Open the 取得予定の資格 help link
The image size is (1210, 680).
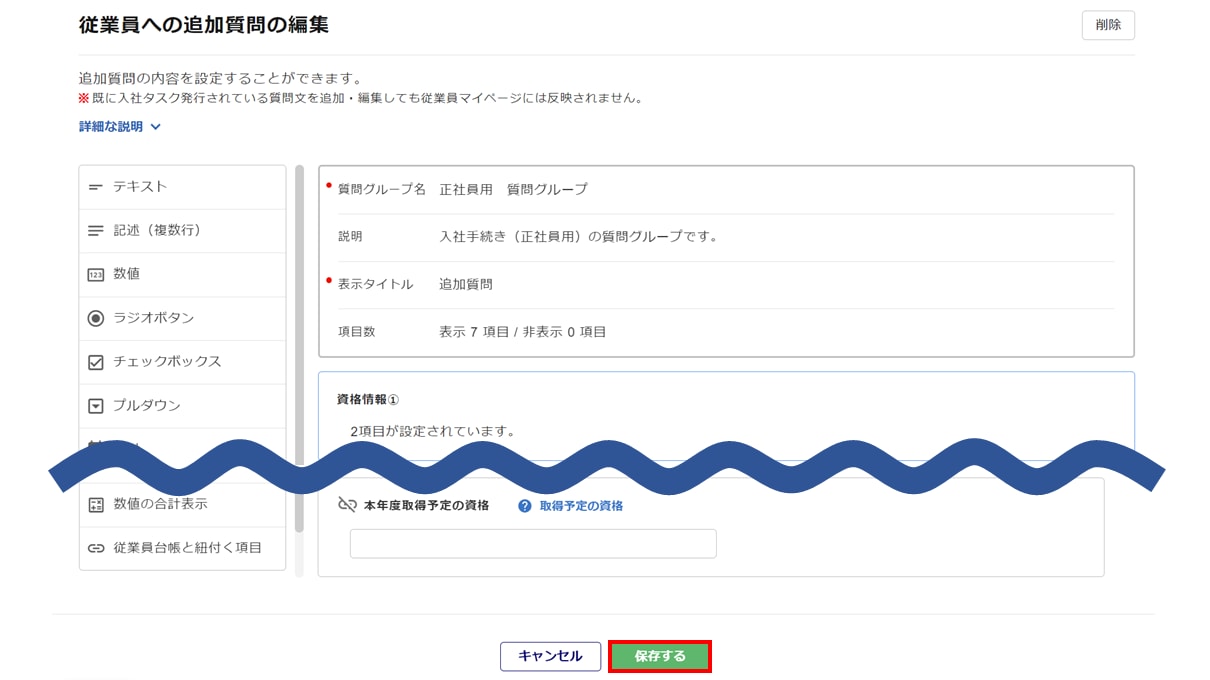click(581, 506)
